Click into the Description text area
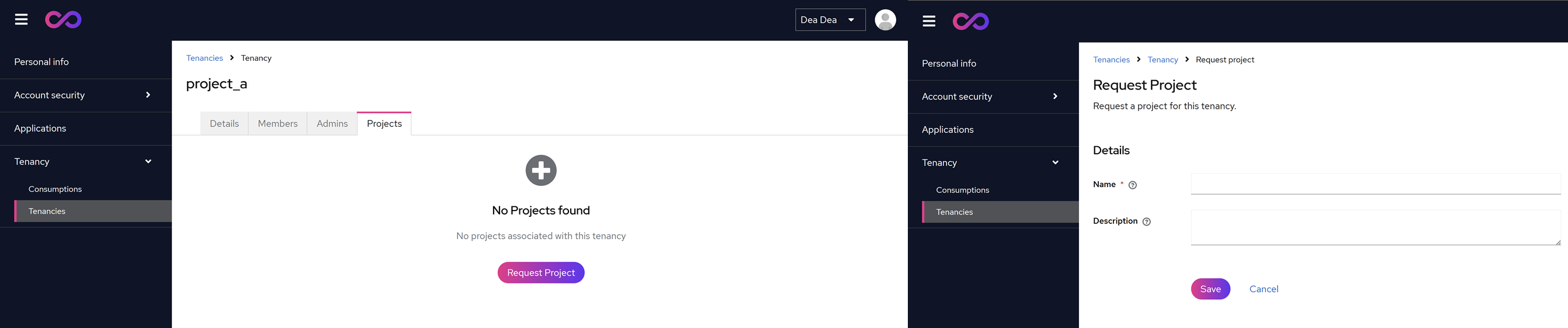The width and height of the screenshot is (1568, 328). 1375,227
